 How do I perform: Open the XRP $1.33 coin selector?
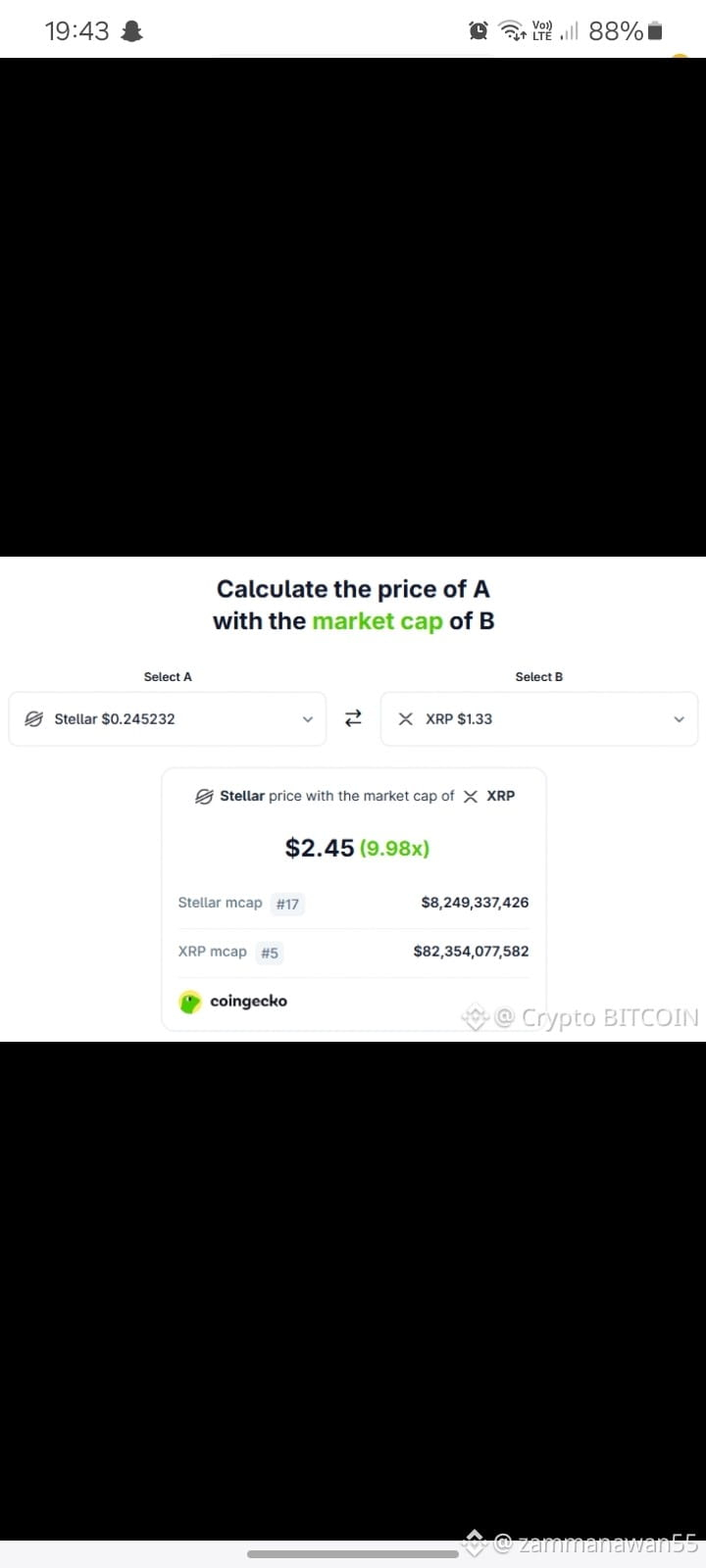[539, 719]
